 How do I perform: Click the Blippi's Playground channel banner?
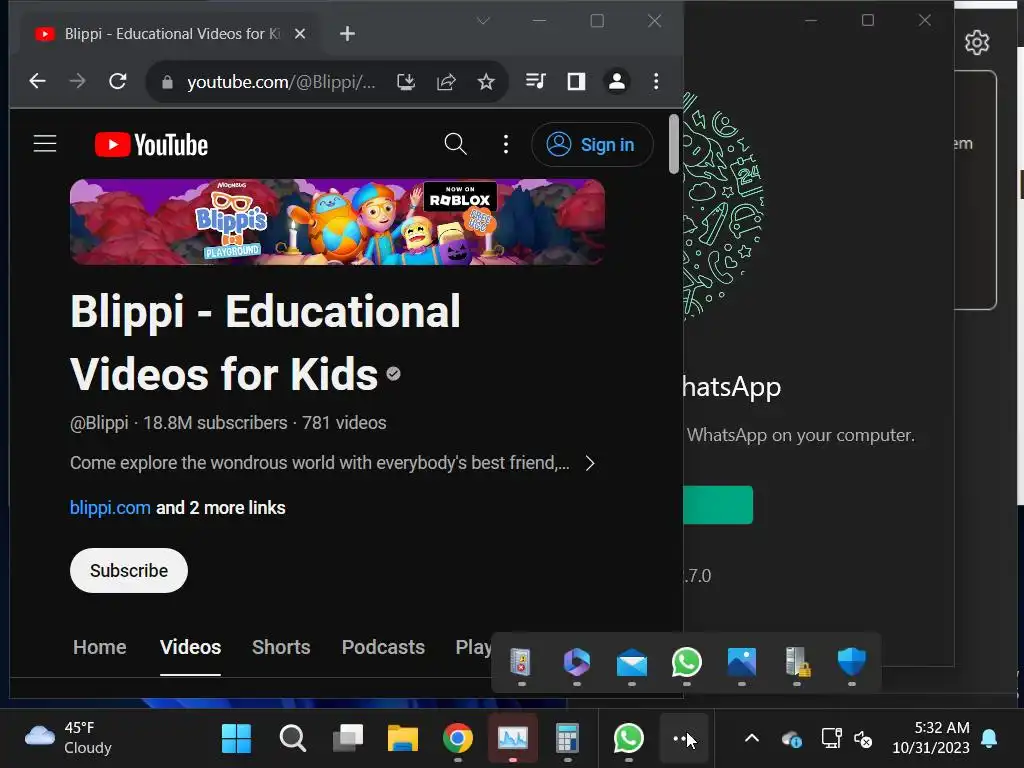(337, 222)
